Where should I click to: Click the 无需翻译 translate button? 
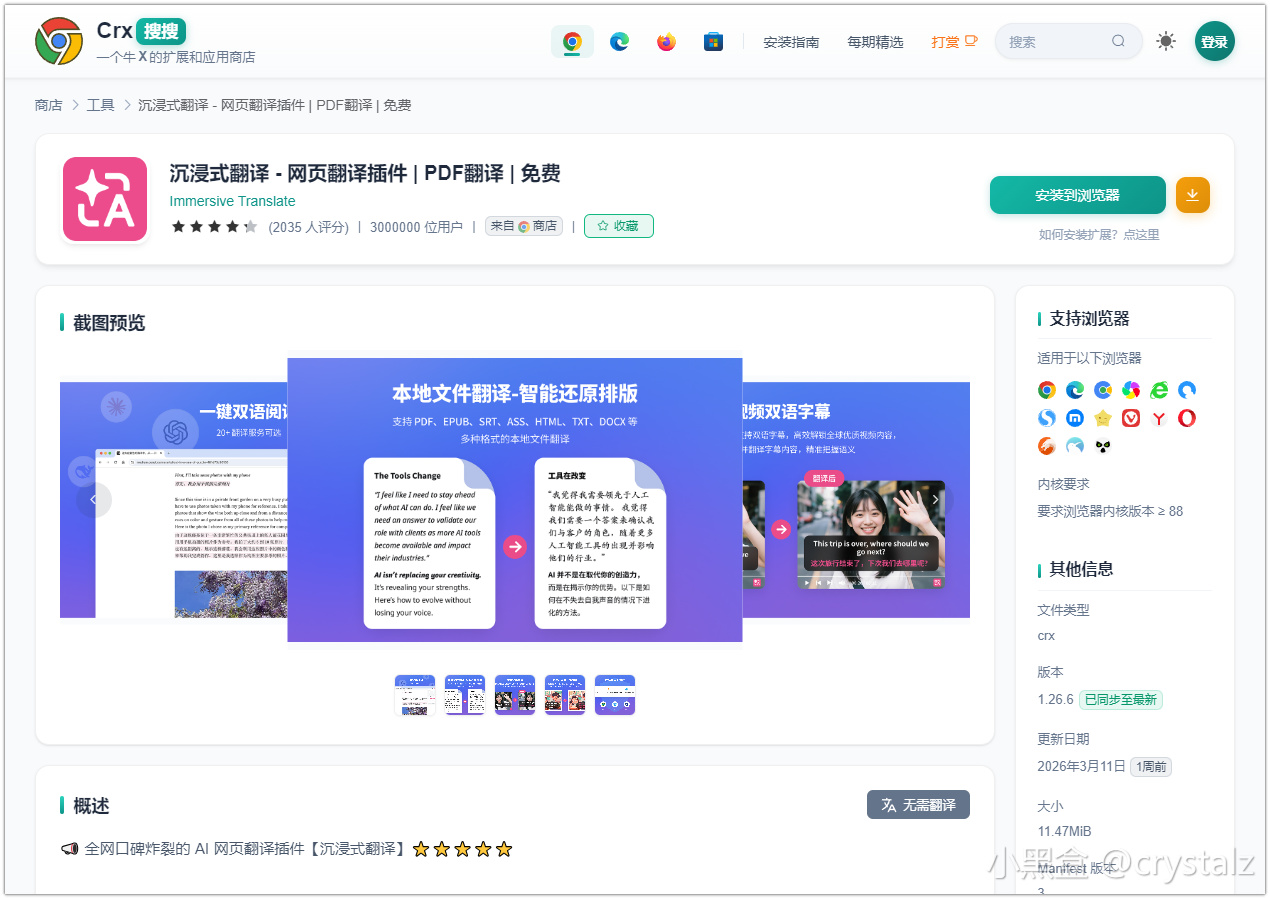[x=918, y=805]
